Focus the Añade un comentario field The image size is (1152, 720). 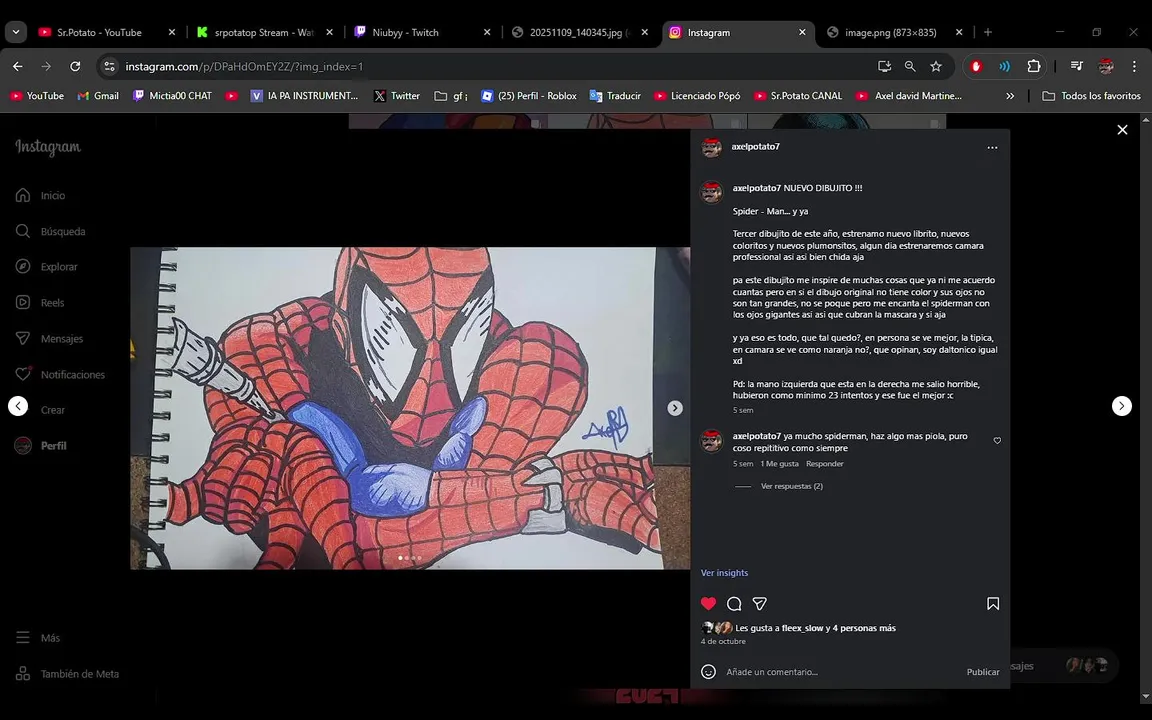tap(841, 672)
